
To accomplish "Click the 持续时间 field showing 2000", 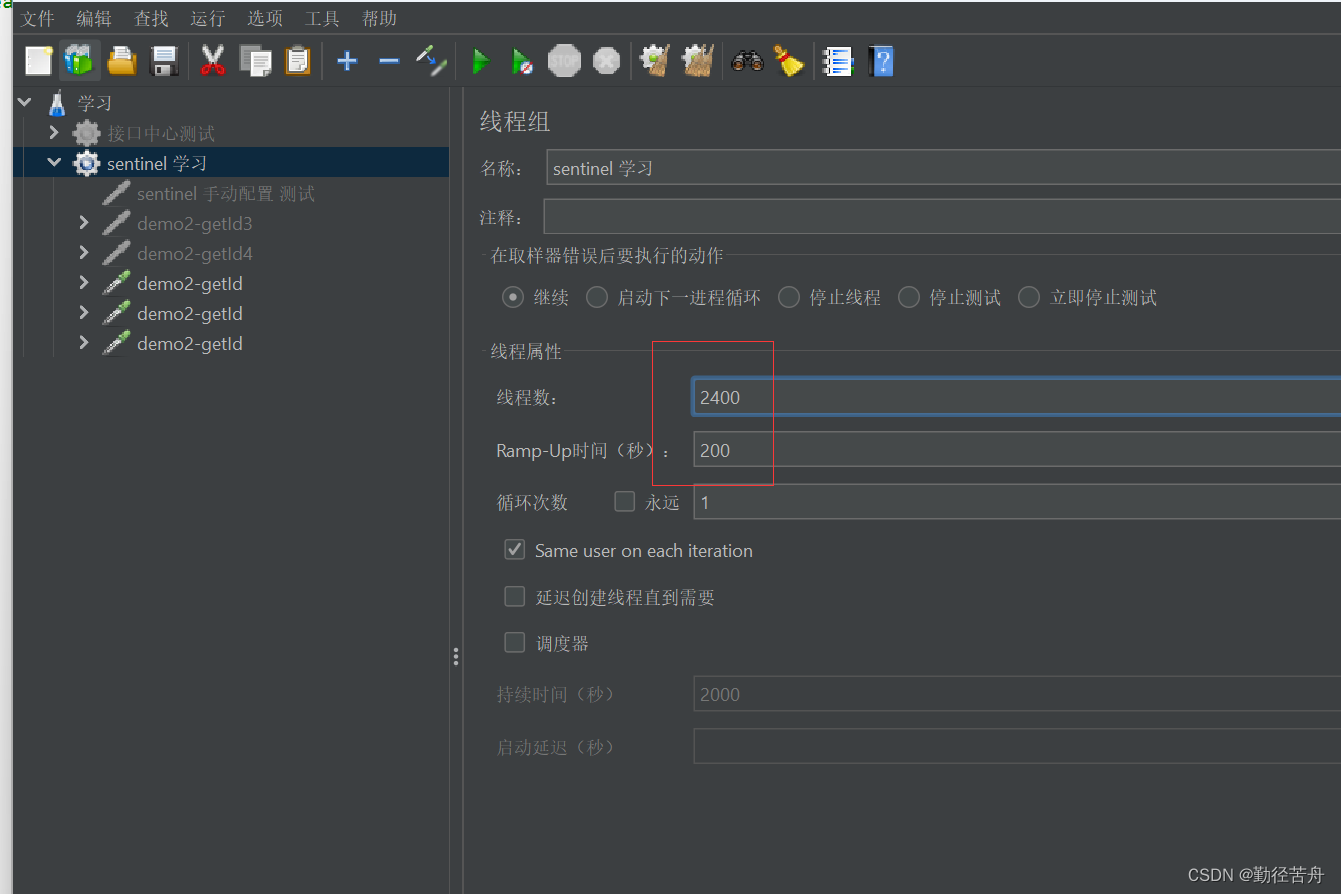I will coord(1017,694).
